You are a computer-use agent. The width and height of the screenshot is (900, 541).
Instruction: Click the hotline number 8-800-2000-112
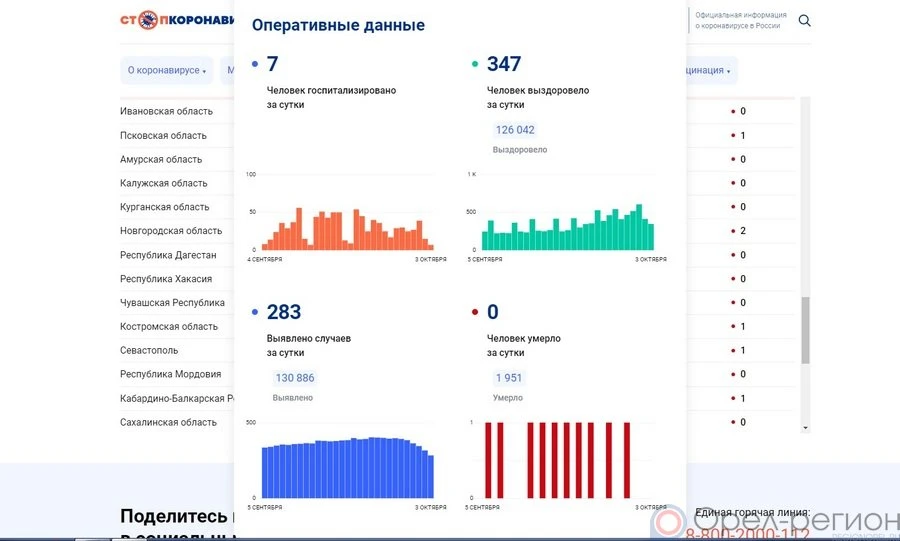[x=747, y=534]
